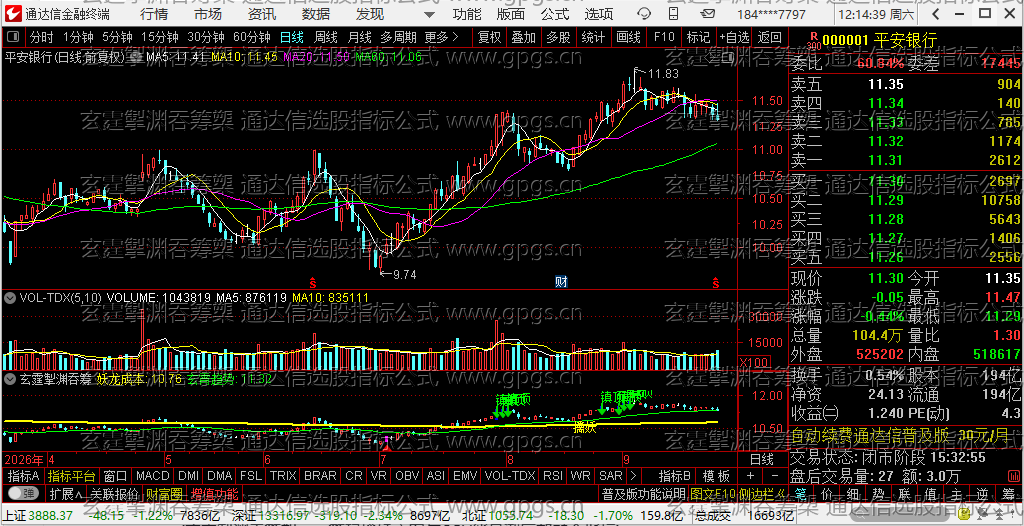Screen dimensions: 1024x526
Task: Switch chart period to 60分钟
Action: (251, 37)
